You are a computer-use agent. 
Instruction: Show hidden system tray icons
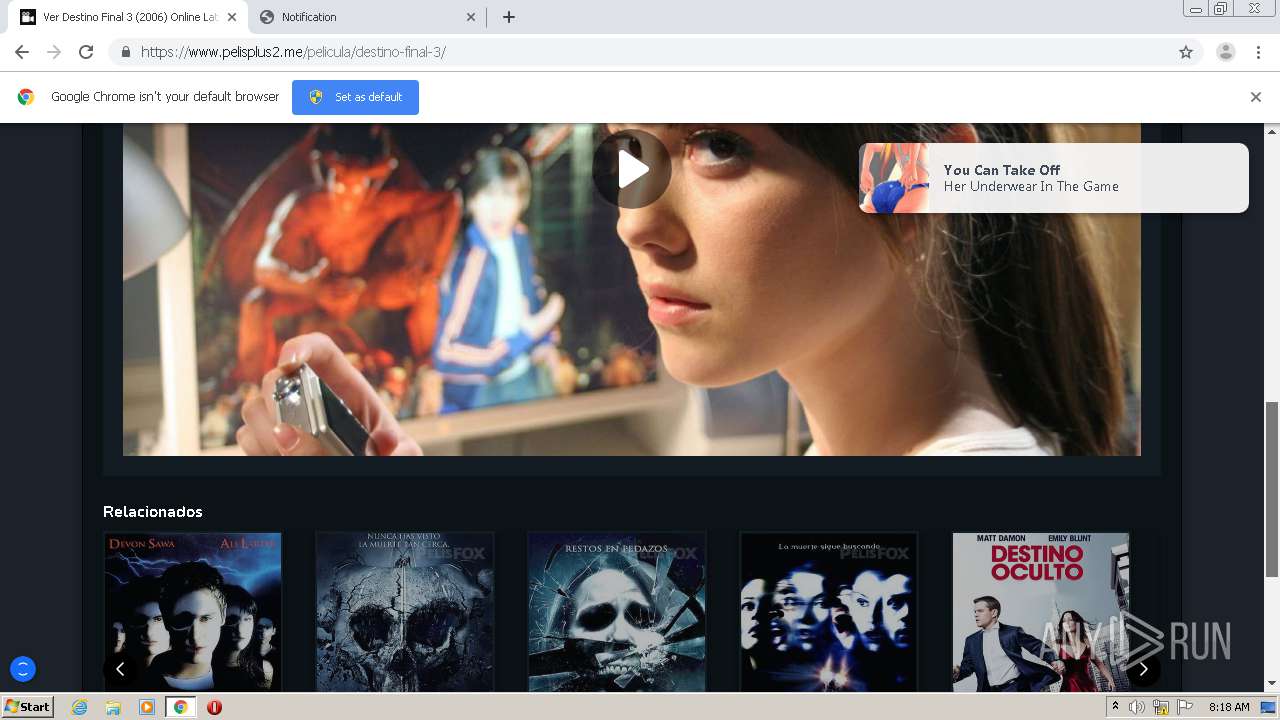[1115, 707]
